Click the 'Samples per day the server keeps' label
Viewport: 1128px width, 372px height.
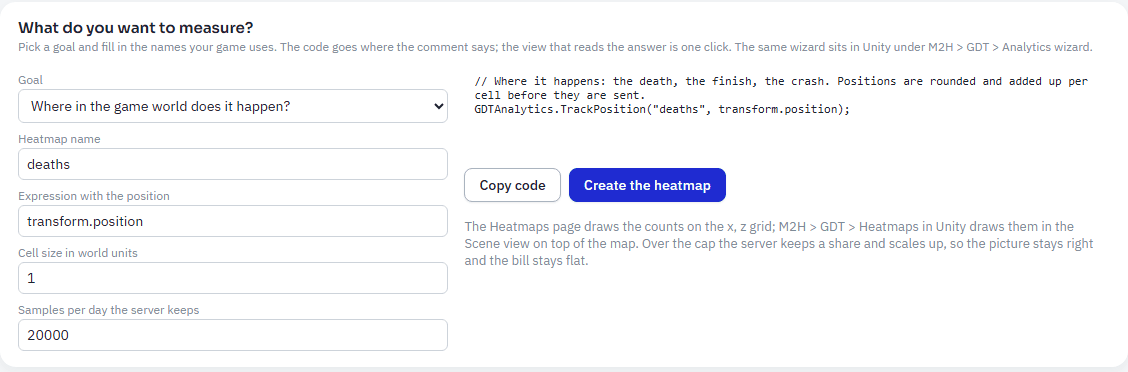point(109,310)
